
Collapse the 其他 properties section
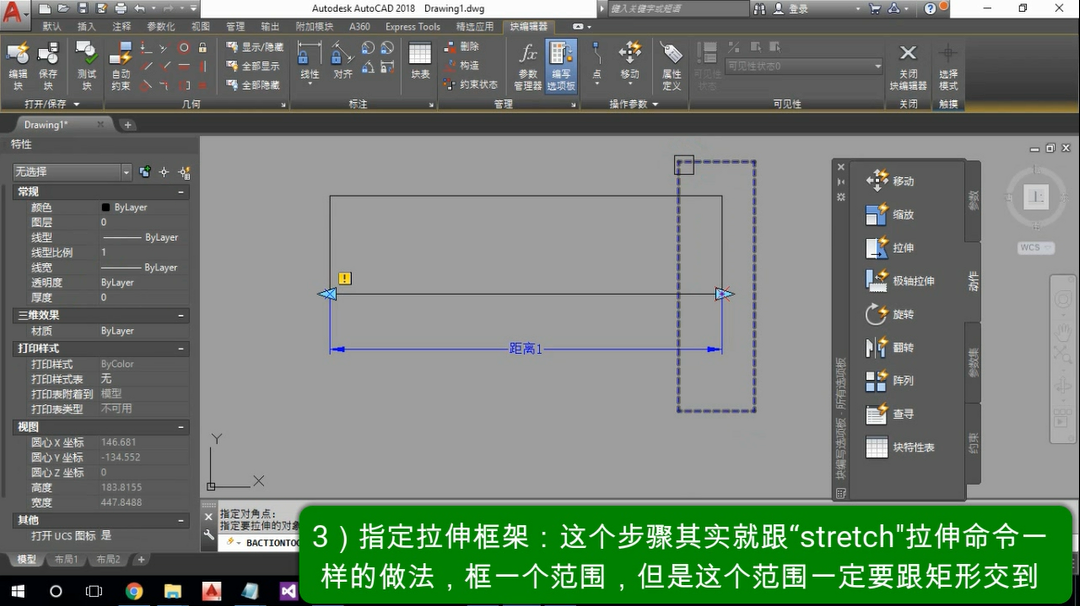coord(181,520)
